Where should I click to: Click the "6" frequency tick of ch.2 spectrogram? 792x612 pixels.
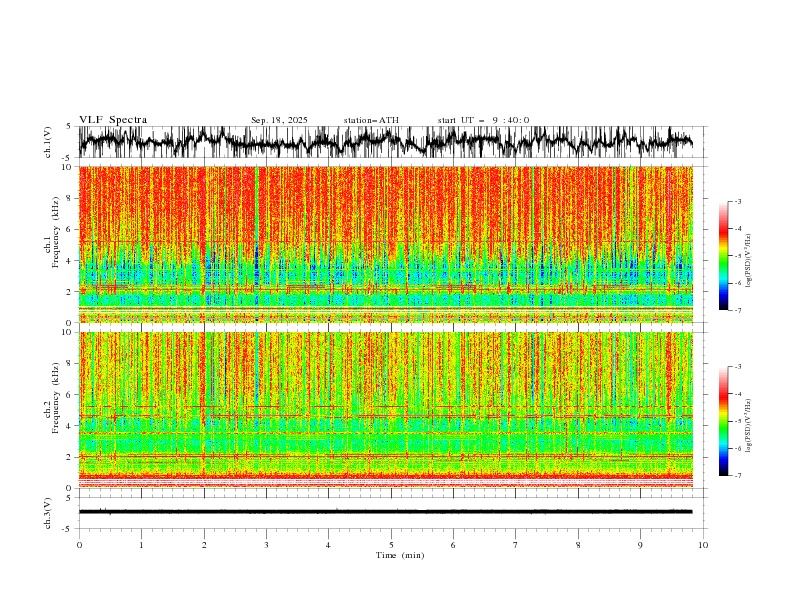70,395
